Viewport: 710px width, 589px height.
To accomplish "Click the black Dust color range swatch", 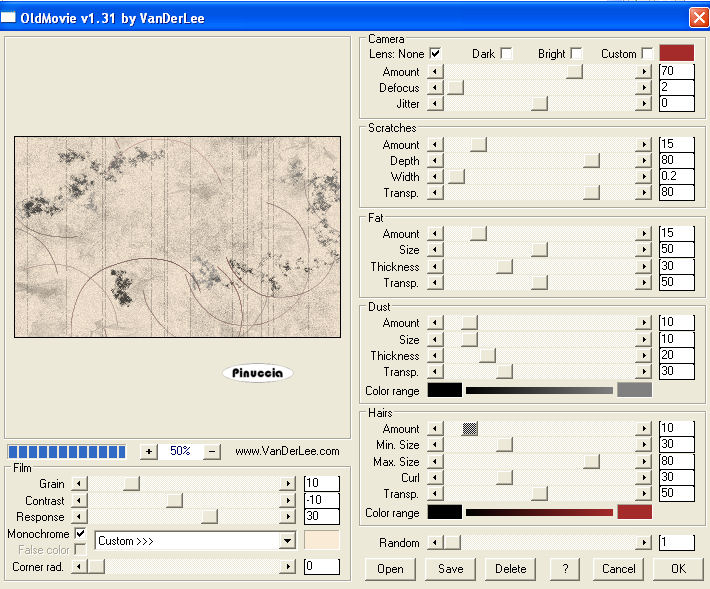I will (444, 390).
